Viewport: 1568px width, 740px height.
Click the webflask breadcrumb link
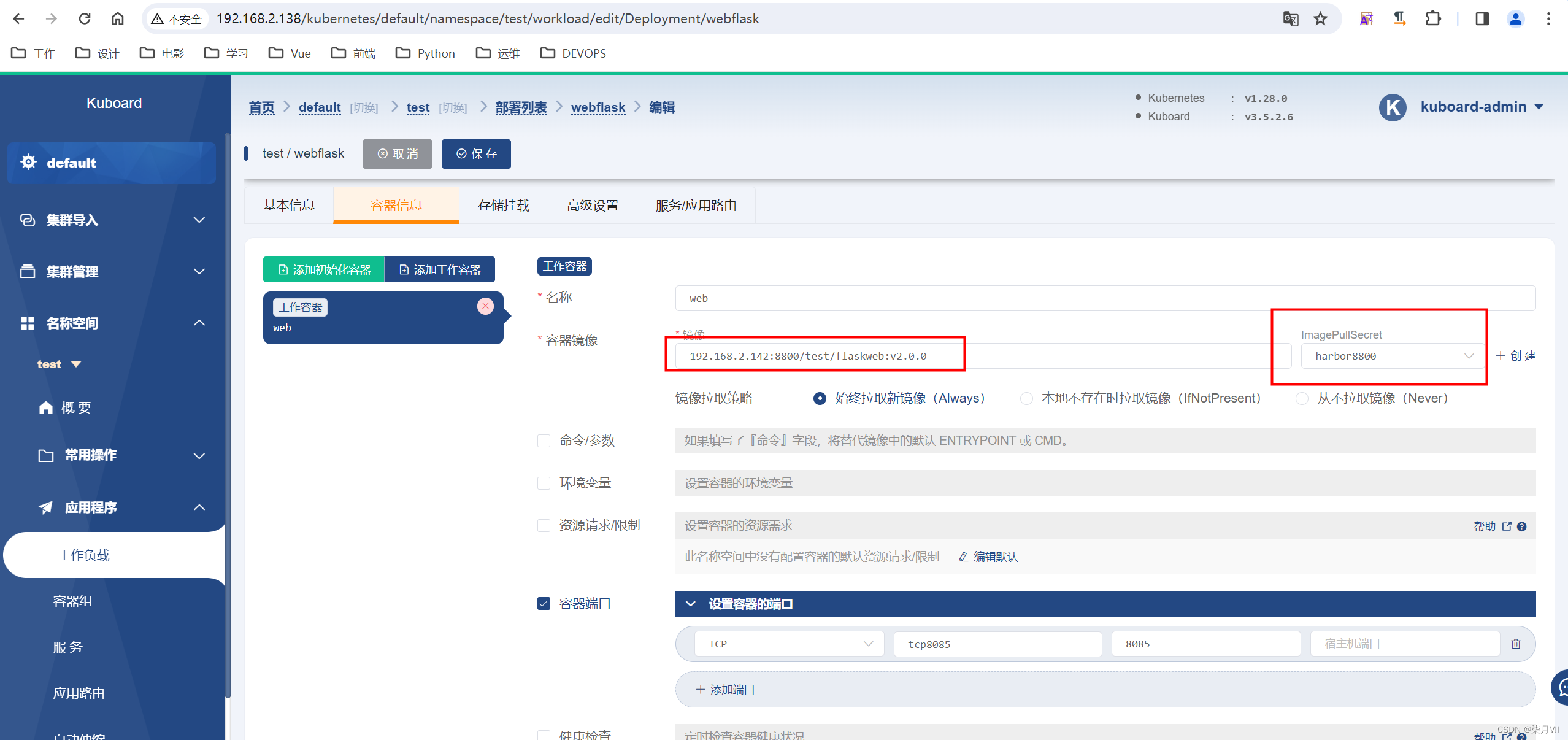598,107
